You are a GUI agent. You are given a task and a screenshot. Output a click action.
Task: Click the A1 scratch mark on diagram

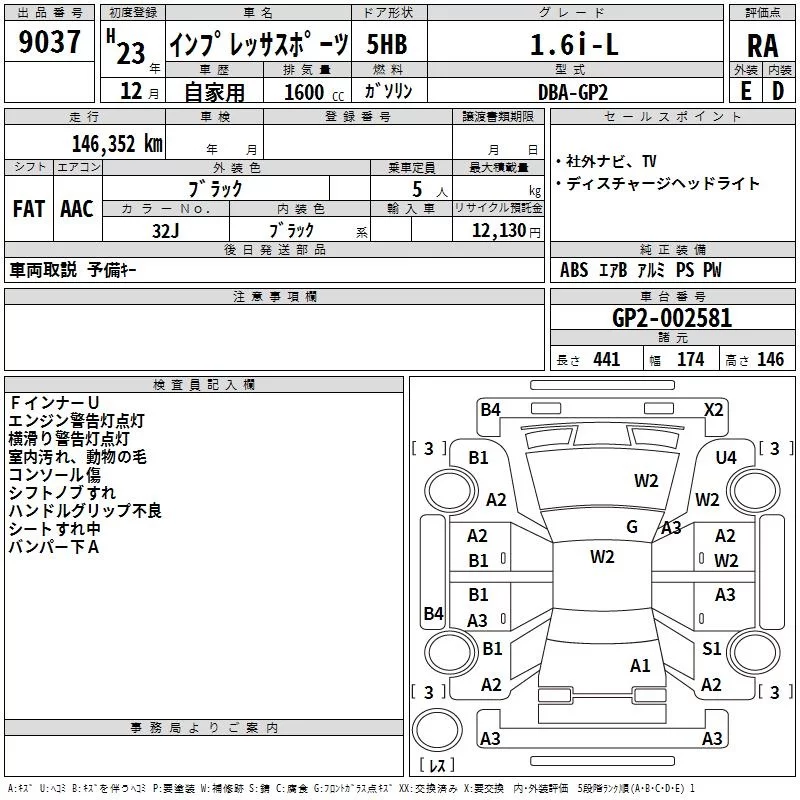(640, 666)
